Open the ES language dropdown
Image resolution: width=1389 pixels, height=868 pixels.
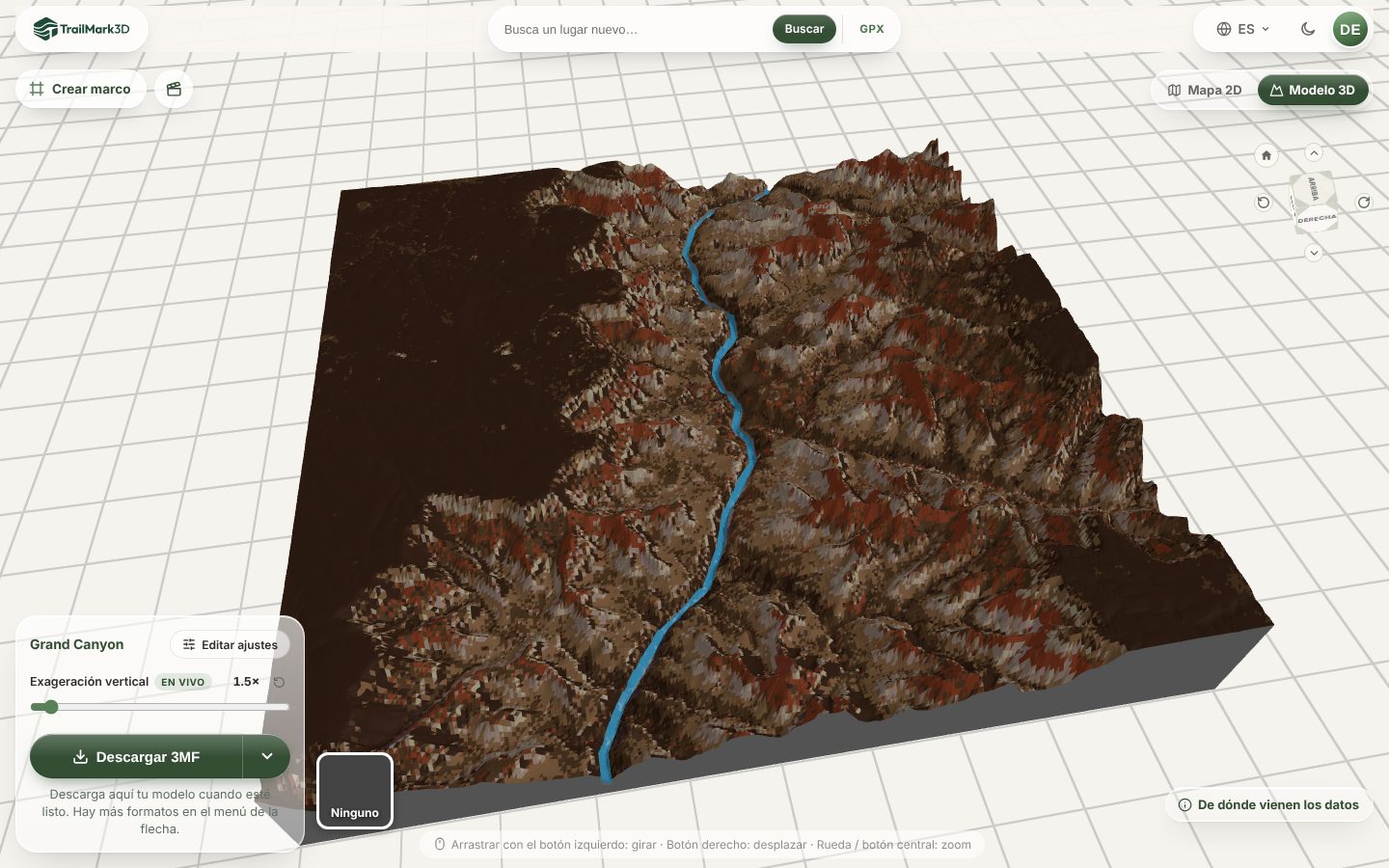(1243, 29)
